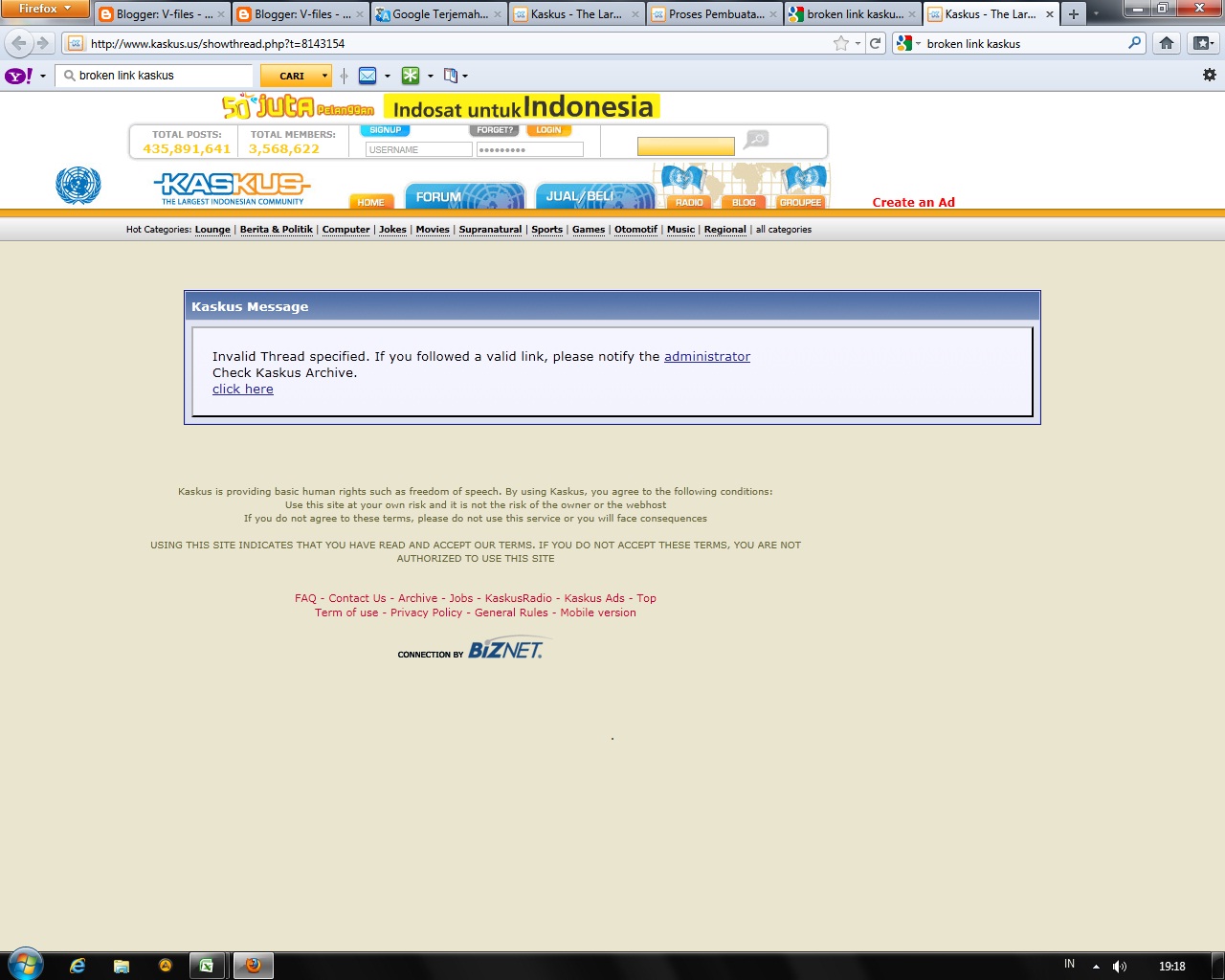Follow the 'click here' archive link
Screen dimensions: 1225x980
point(243,389)
